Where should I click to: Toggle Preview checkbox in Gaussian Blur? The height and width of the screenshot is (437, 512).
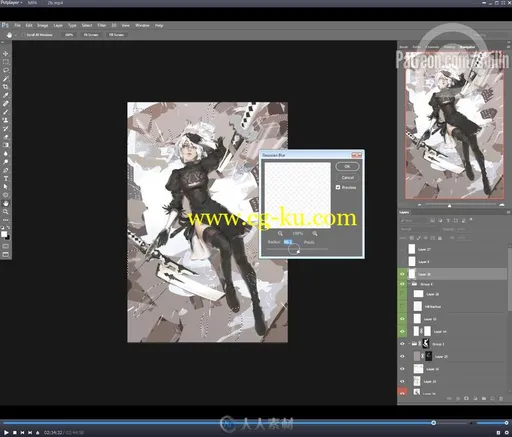[x=338, y=187]
